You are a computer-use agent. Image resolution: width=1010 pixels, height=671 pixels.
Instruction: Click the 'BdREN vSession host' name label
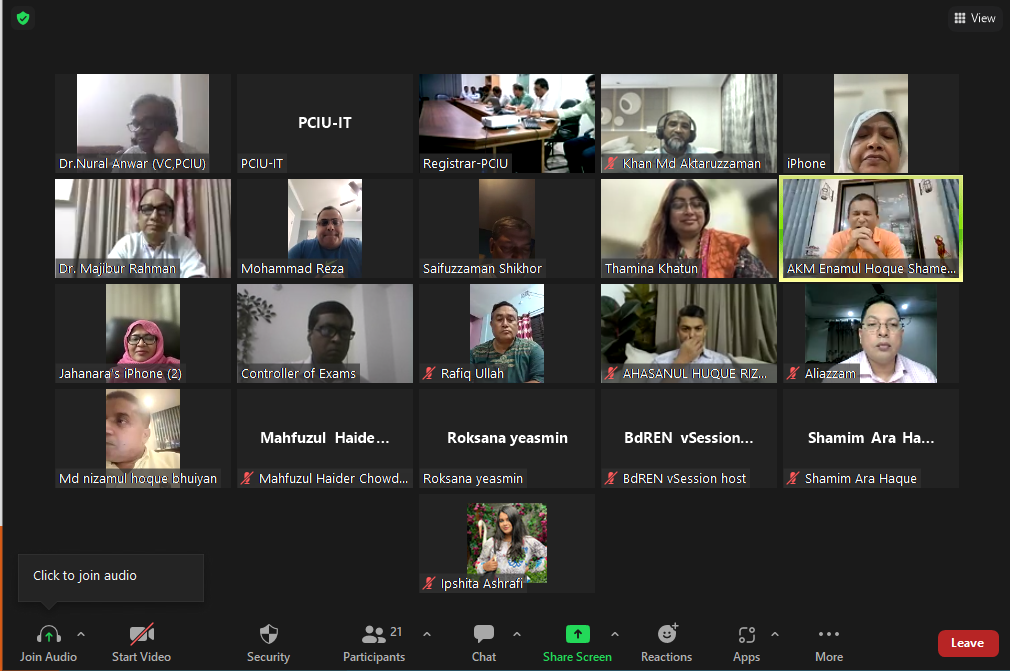pos(684,478)
